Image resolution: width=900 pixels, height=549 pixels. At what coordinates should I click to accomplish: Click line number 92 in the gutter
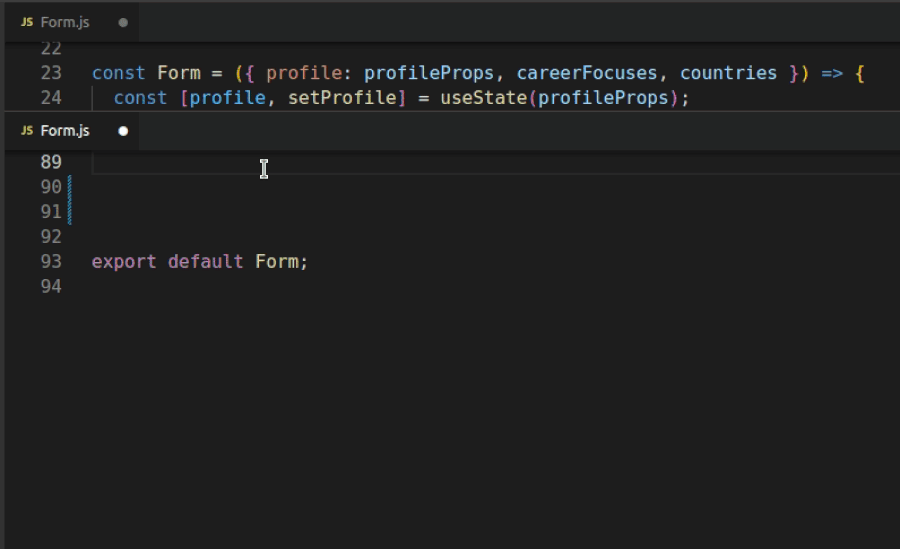tap(51, 237)
